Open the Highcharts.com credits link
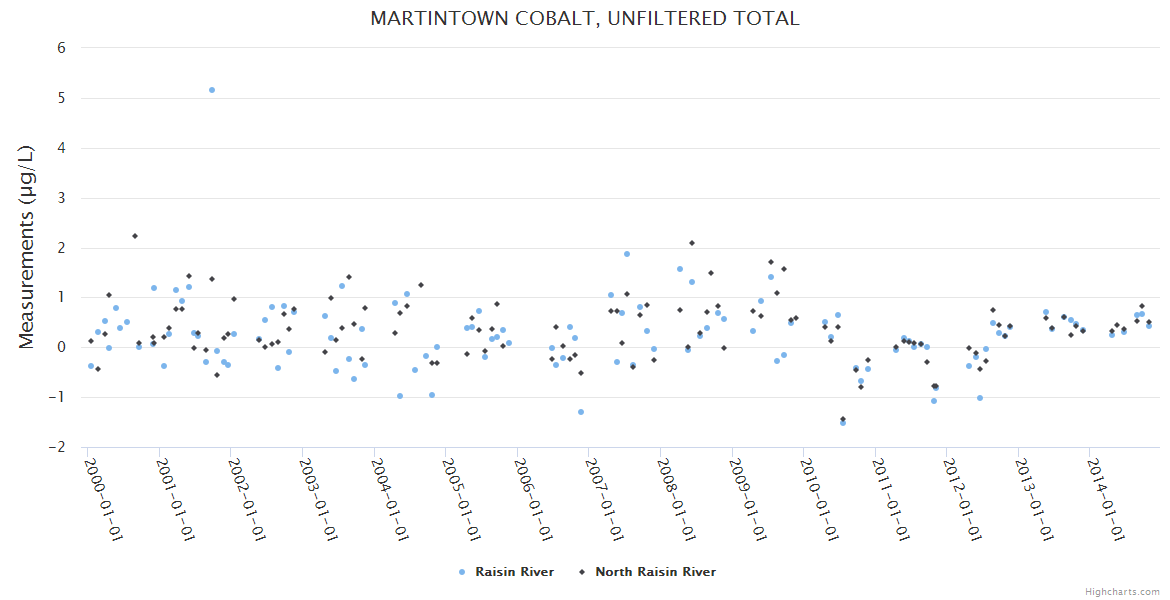 [x=1122, y=591]
